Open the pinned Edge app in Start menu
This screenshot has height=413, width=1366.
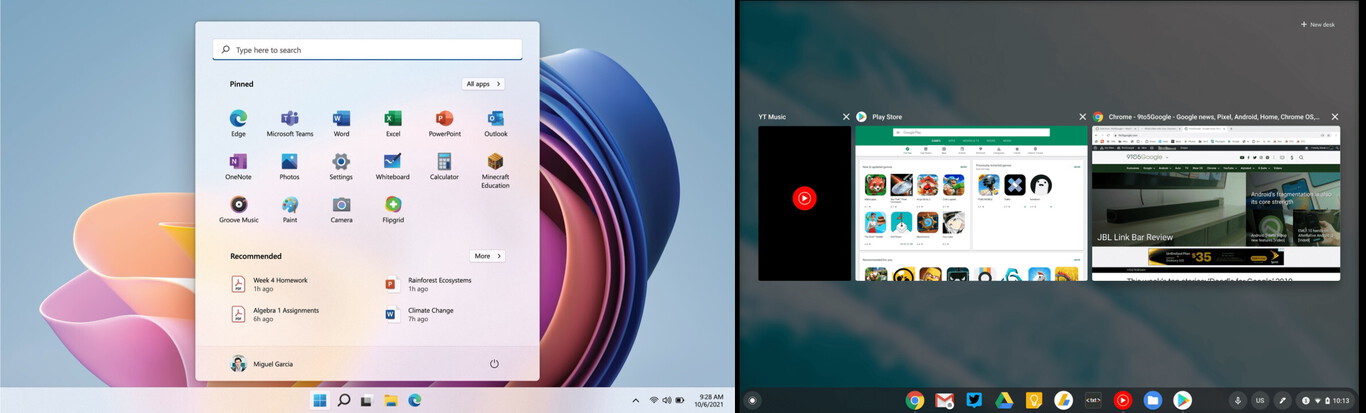click(x=238, y=123)
